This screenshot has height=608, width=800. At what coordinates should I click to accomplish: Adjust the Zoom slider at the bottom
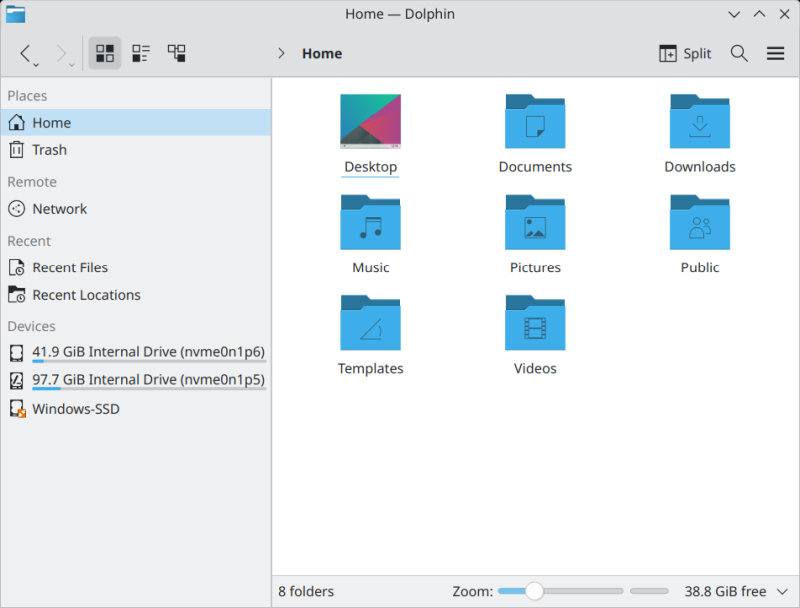[536, 591]
